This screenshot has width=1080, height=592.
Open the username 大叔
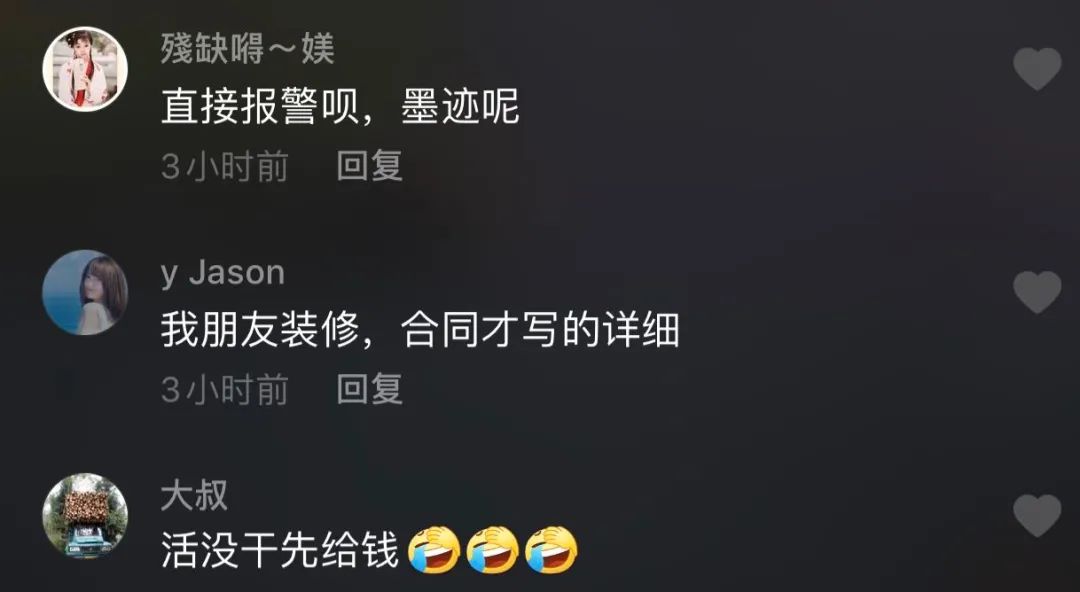coord(194,496)
